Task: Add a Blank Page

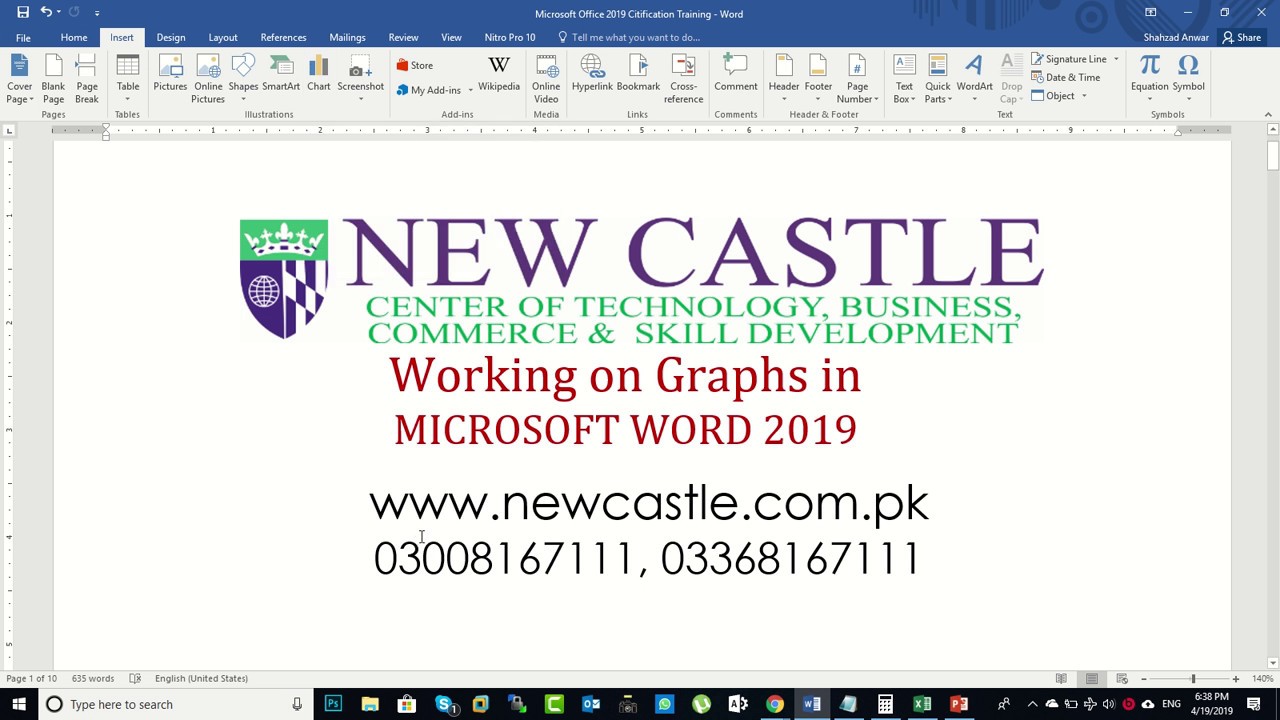Action: click(53, 80)
